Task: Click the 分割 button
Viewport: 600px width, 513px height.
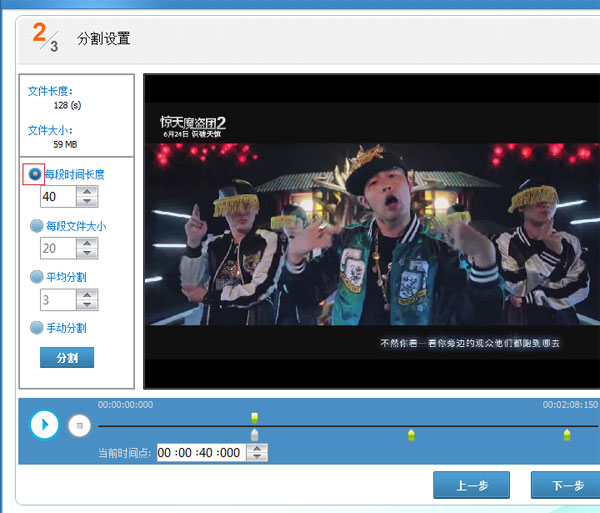Action: tap(67, 357)
